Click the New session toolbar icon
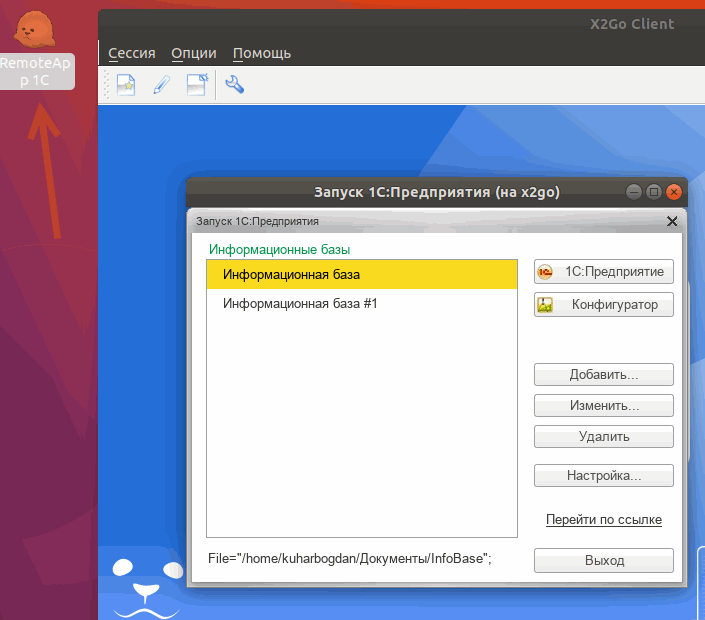705x620 pixels. [125, 86]
